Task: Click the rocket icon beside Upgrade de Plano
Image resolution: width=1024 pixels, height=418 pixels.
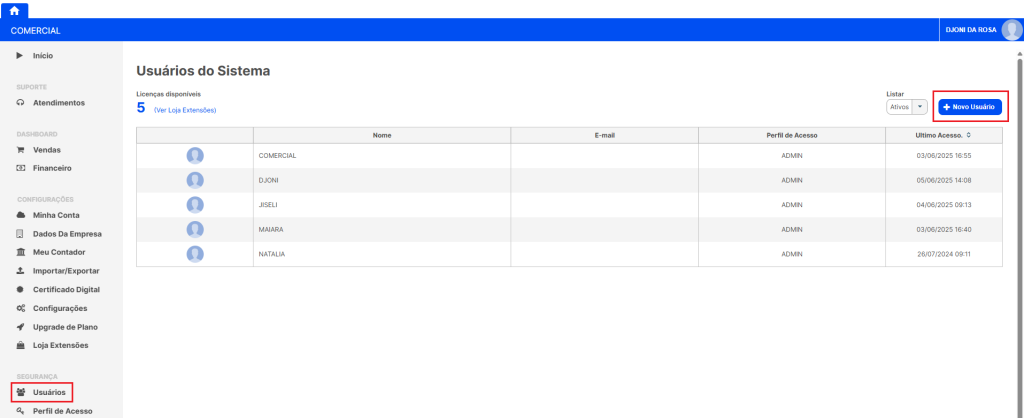Action: pyautogui.click(x=20, y=327)
